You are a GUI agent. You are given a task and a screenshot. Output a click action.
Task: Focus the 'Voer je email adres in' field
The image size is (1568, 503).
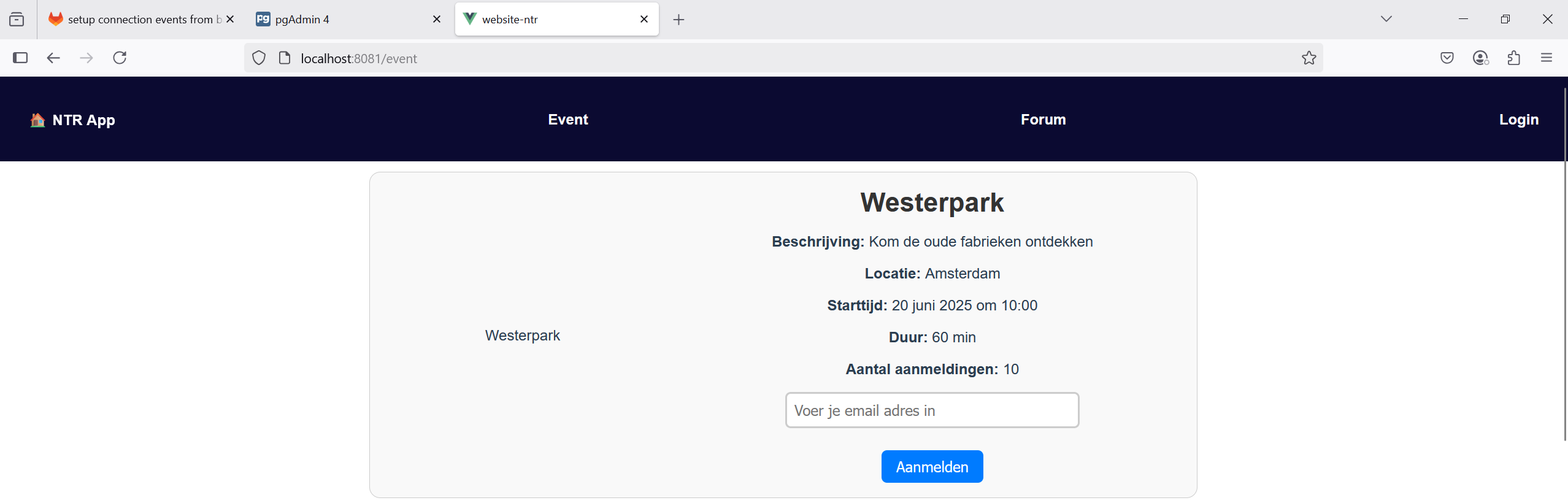click(x=932, y=410)
